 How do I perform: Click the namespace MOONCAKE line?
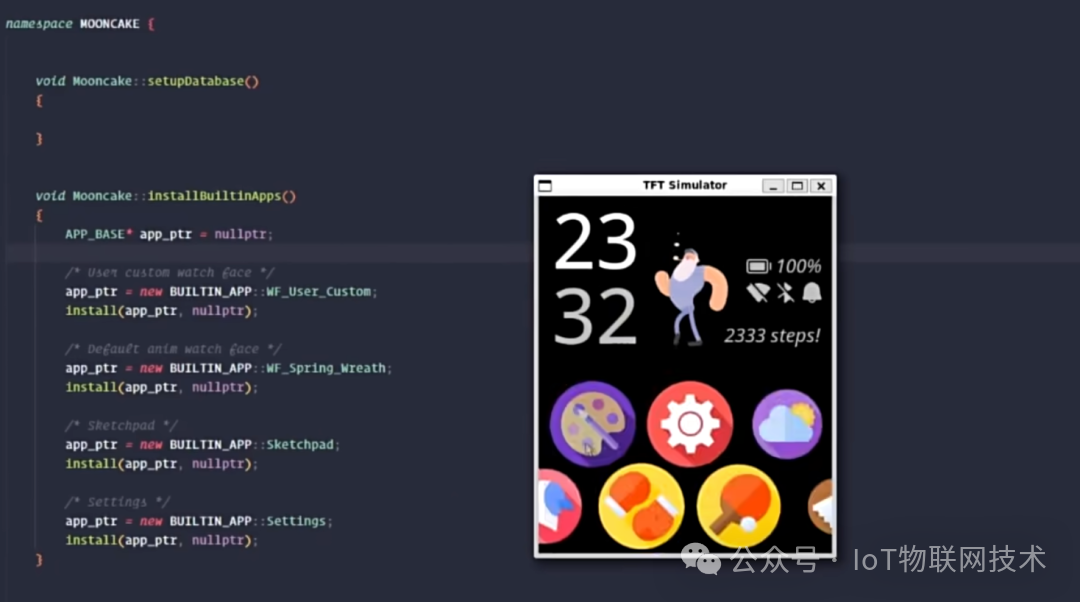click(81, 23)
